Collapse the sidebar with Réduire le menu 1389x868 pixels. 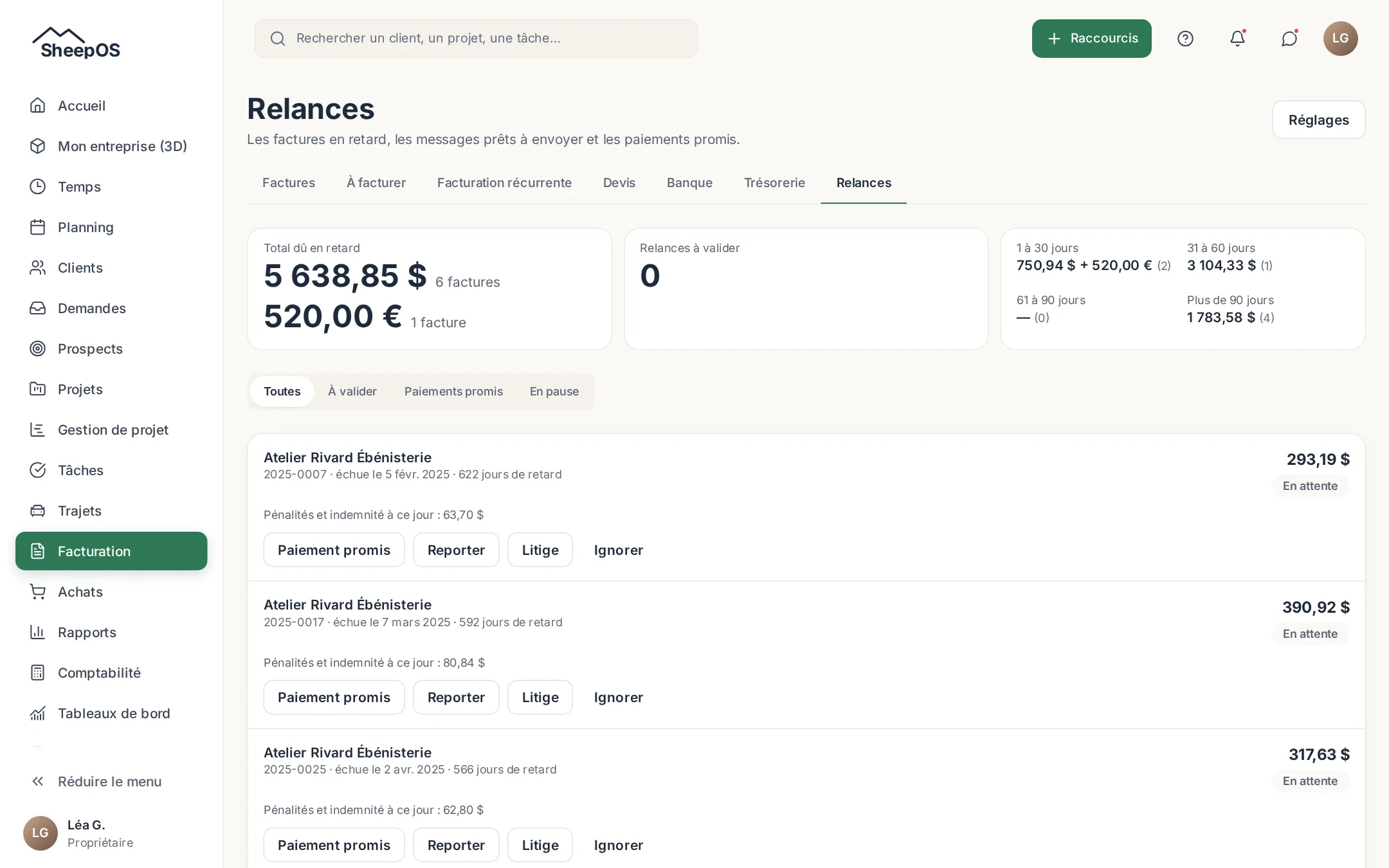pyautogui.click(x=111, y=781)
